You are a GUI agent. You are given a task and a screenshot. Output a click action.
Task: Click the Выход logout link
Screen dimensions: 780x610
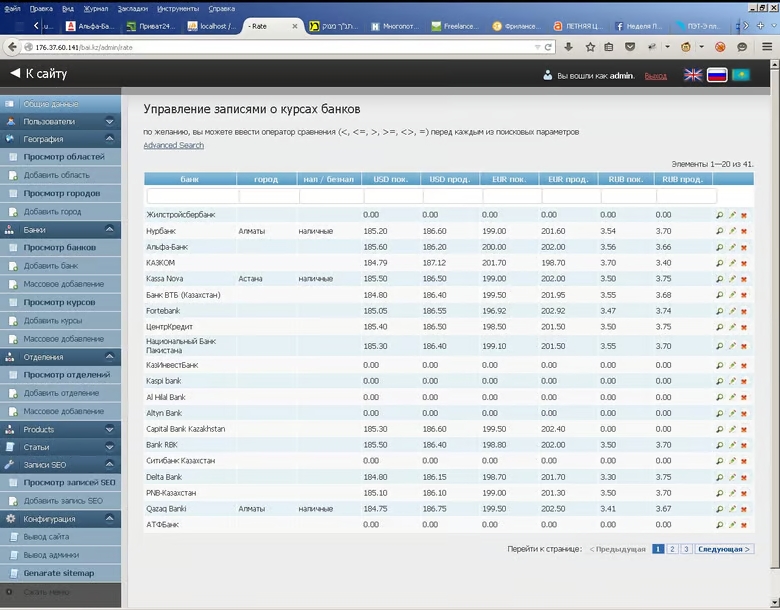[x=655, y=76]
